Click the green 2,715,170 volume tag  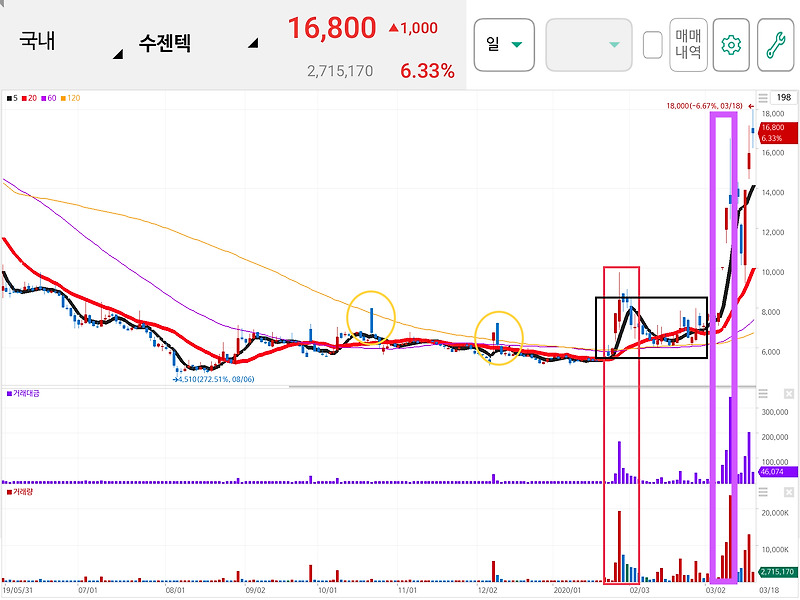coord(777,572)
